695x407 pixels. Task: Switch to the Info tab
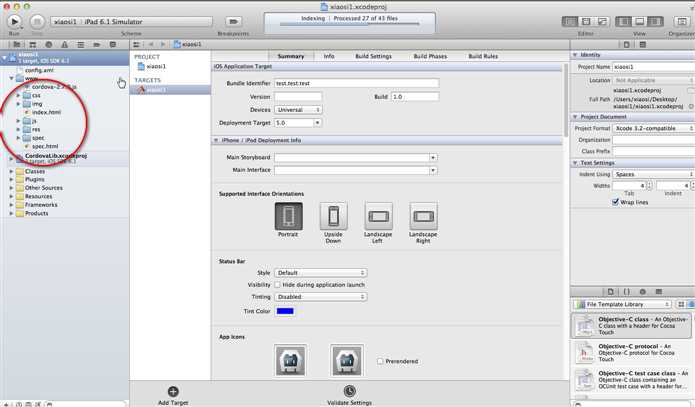[x=329, y=56]
